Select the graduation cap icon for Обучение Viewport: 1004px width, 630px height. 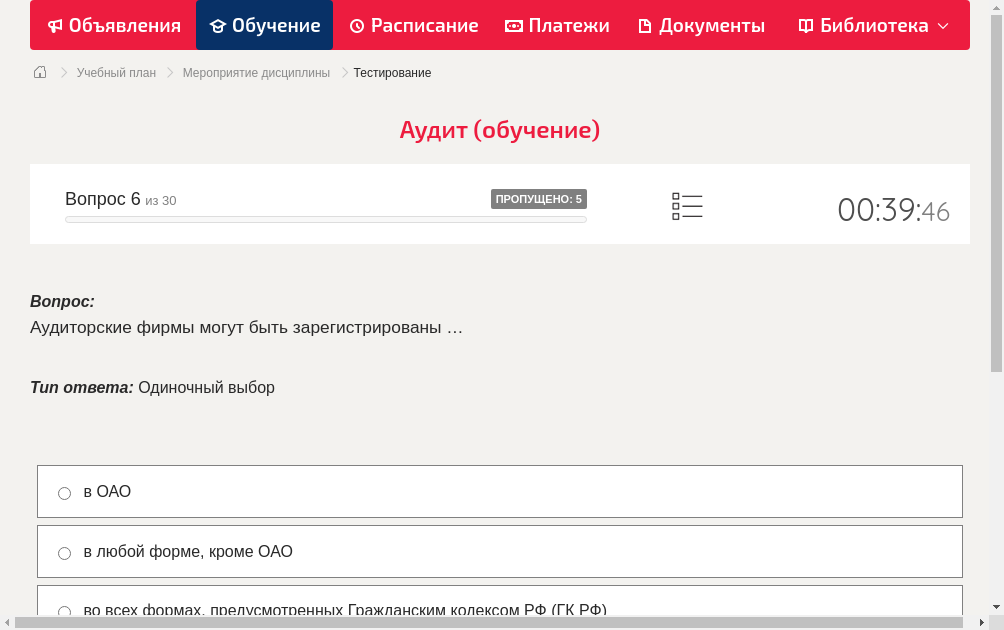point(217,25)
